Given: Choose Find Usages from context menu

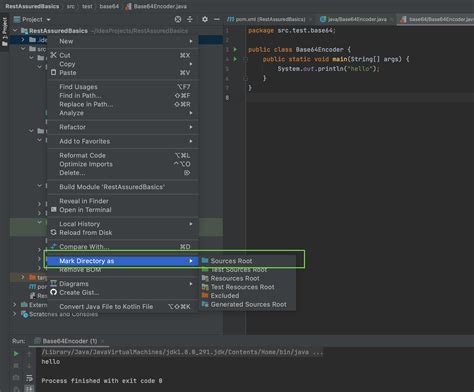Looking at the screenshot, I should coord(123,87).
